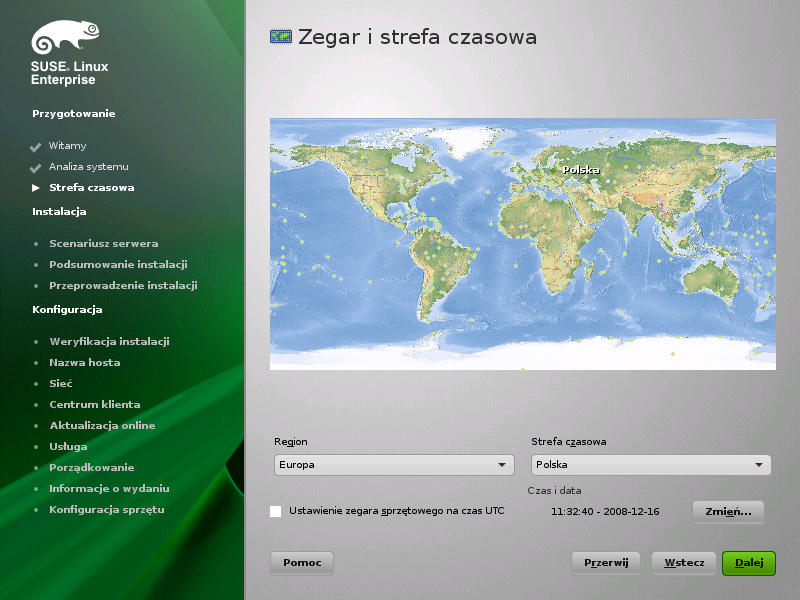Select the Witamy step in the sidebar
This screenshot has width=800, height=600.
67,146
